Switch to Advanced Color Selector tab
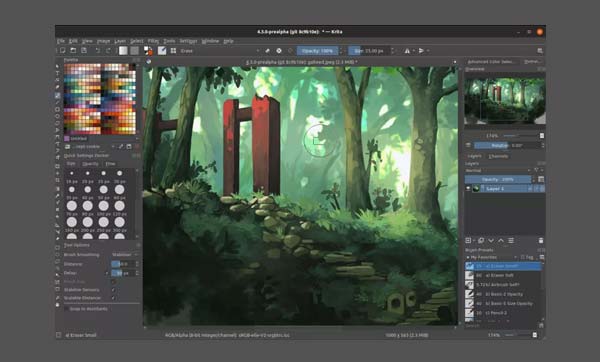 click(491, 61)
